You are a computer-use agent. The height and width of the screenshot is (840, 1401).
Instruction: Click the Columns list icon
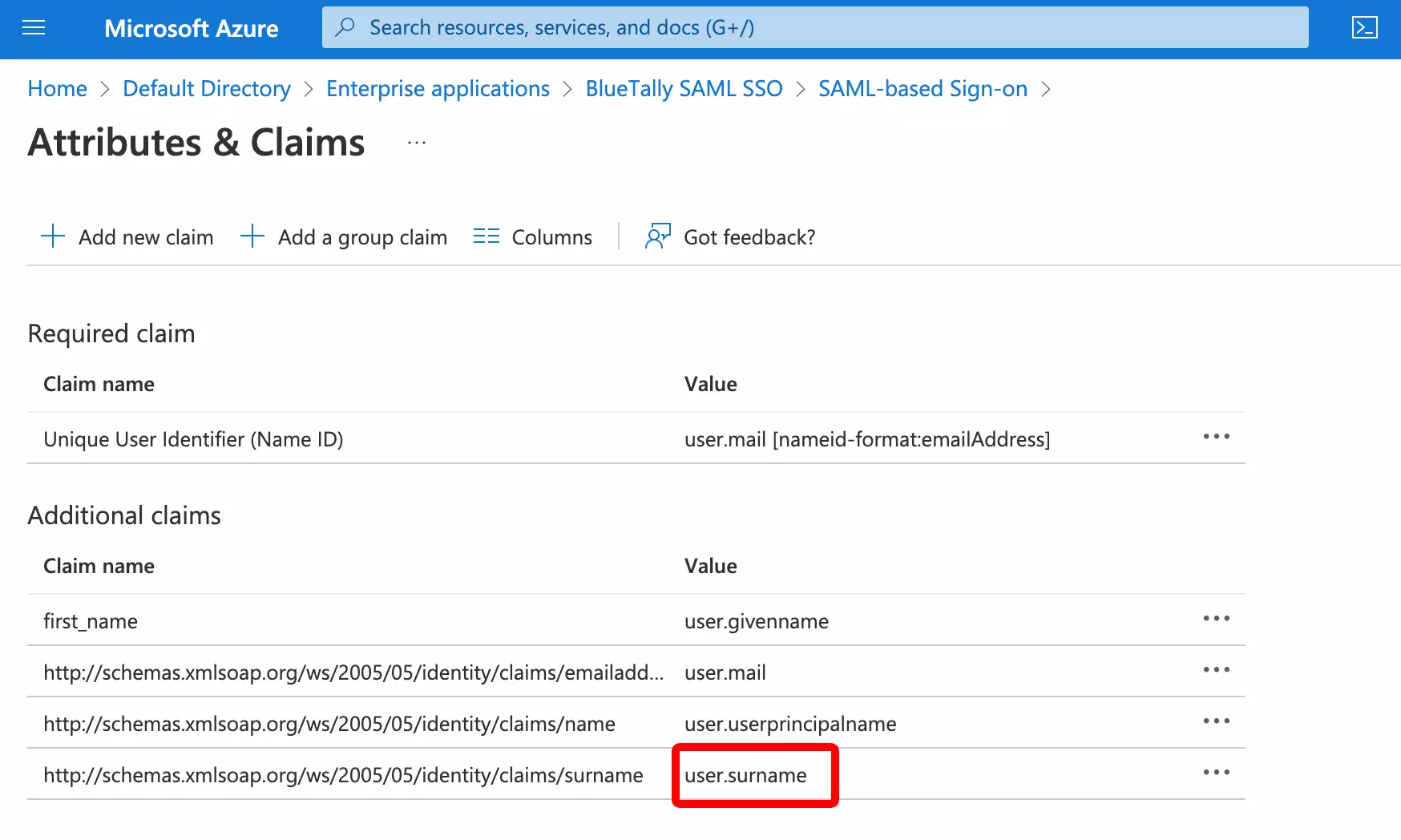(x=487, y=236)
